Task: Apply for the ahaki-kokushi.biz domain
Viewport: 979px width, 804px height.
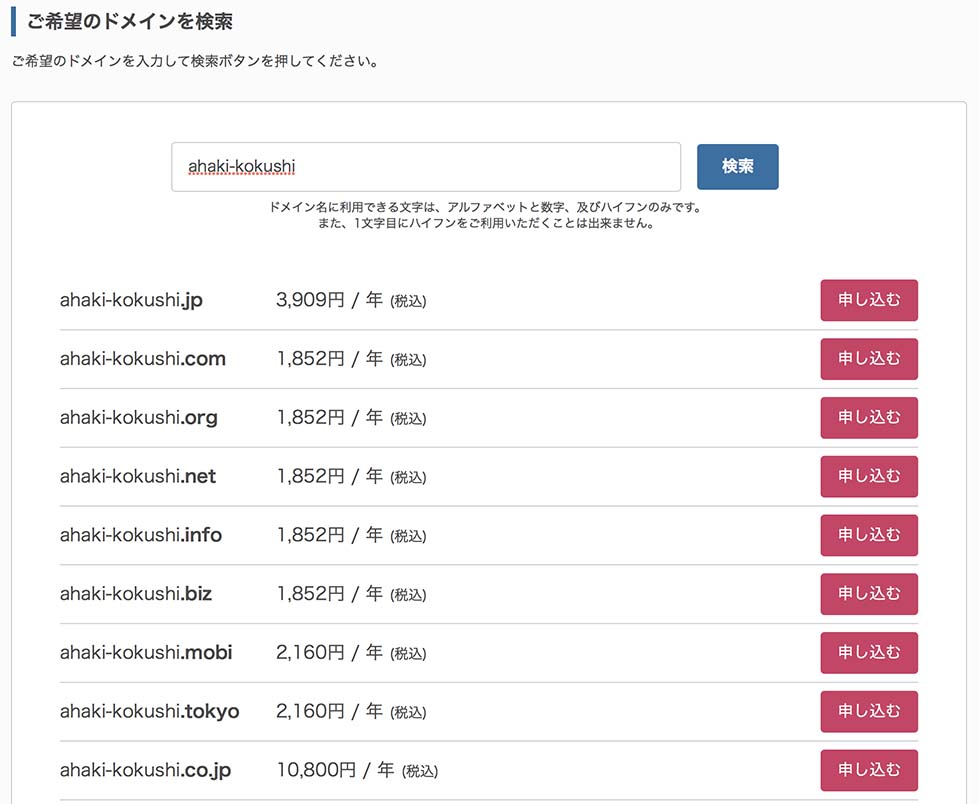Action: click(x=868, y=594)
